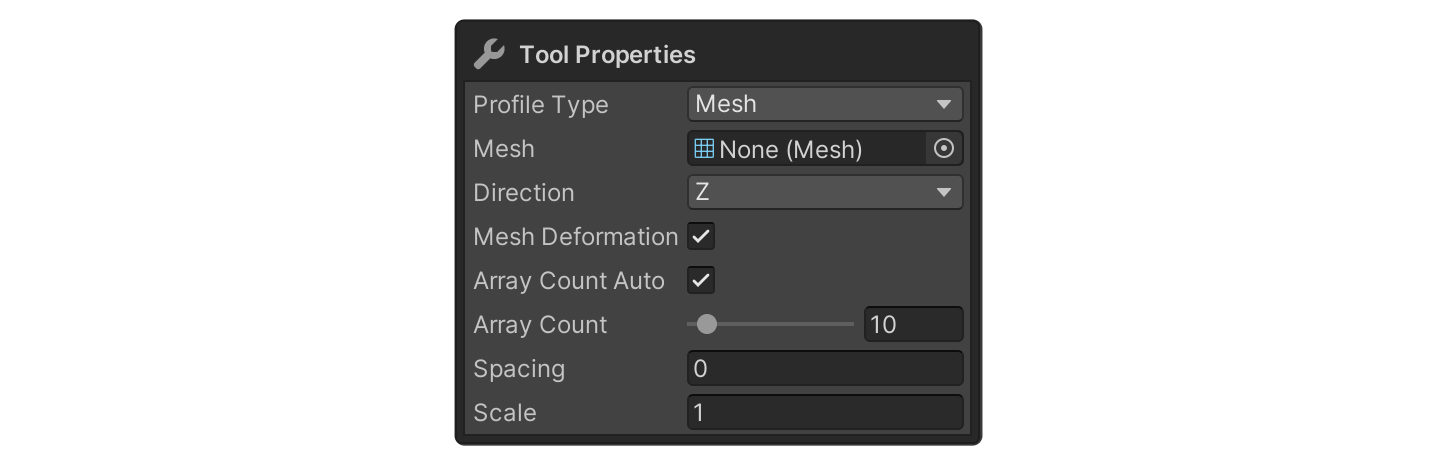Click the wrench icon beside Tool Properties

(x=489, y=54)
